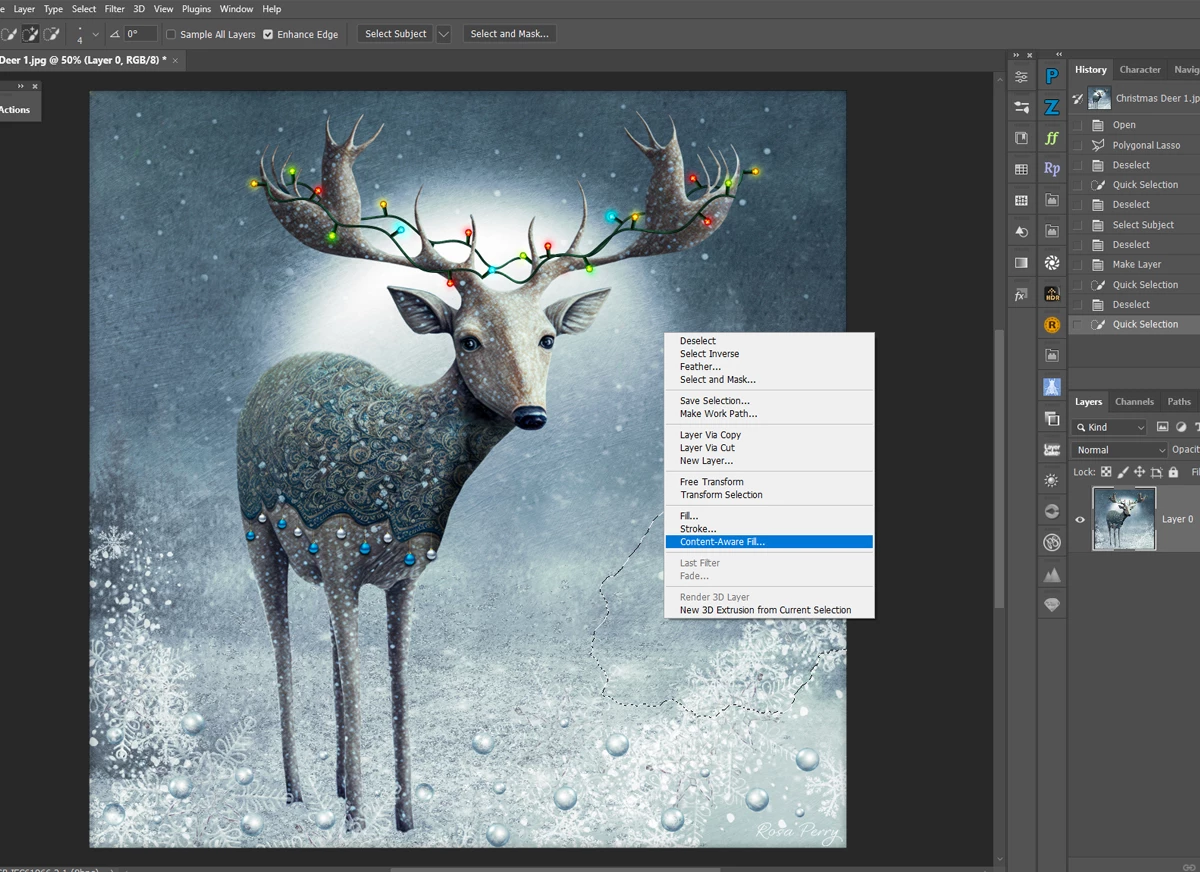Select the Add to selection brush mode
The image size is (1200, 872).
click(x=31, y=34)
